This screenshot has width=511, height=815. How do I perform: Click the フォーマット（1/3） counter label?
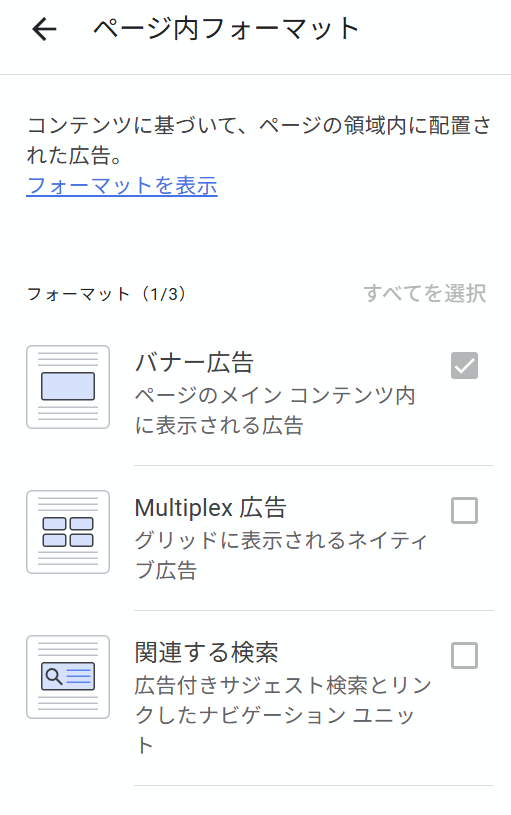pyautogui.click(x=106, y=294)
